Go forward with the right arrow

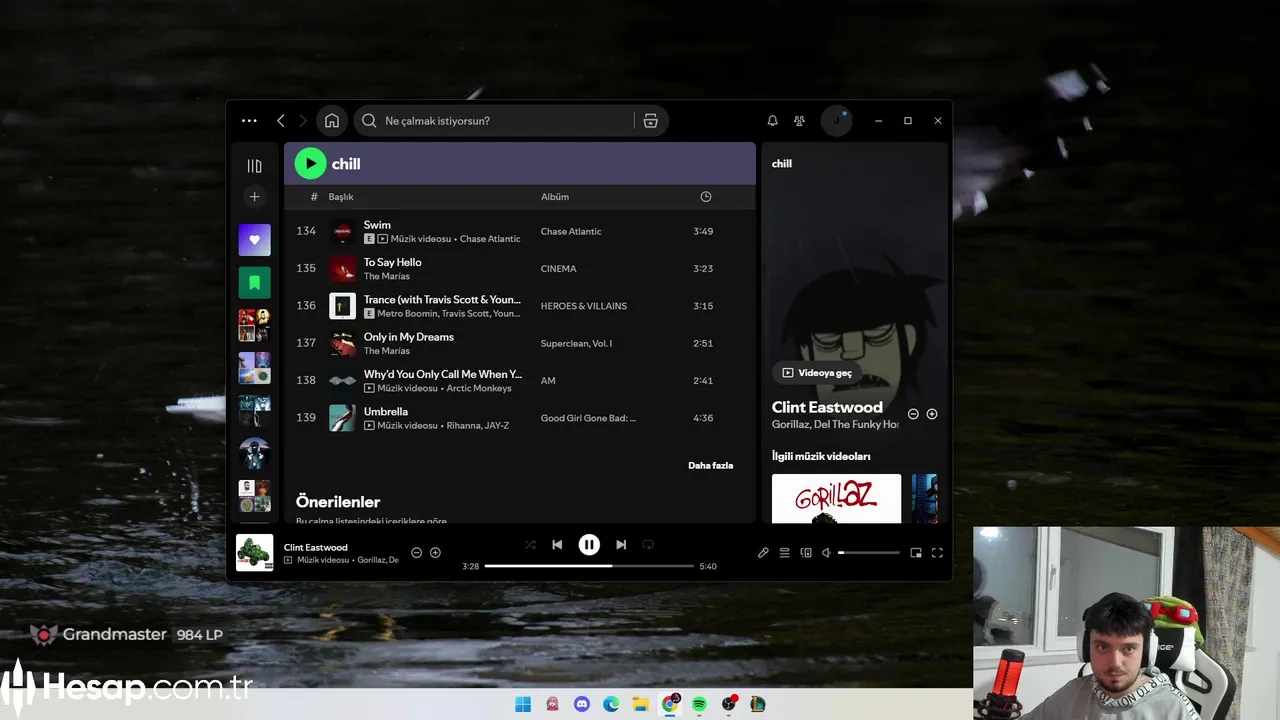pos(303,121)
